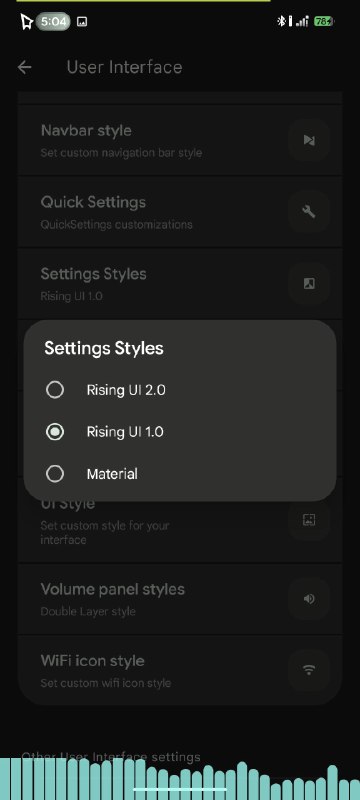The image size is (360, 800).
Task: Click the Navbar style play icon
Action: [x=308, y=140]
